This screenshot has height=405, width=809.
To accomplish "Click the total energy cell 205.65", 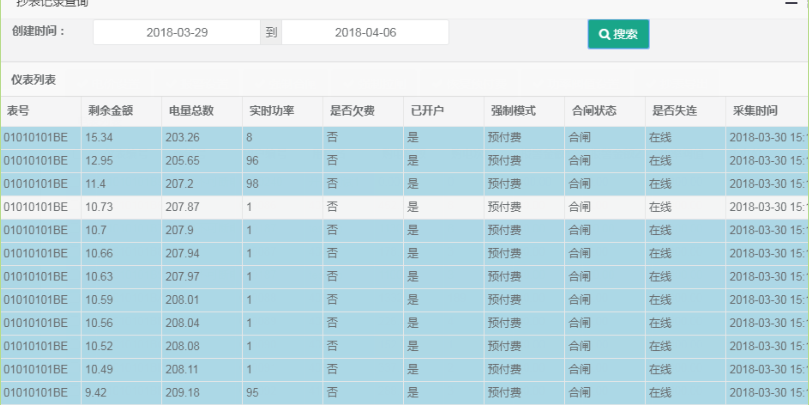I will point(183,160).
